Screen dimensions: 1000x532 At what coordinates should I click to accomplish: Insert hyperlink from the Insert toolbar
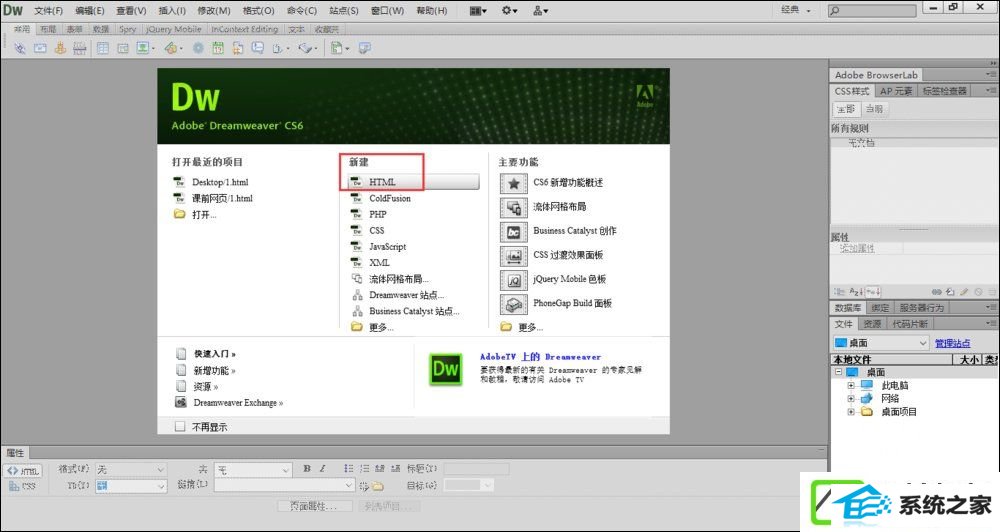[x=20, y=48]
